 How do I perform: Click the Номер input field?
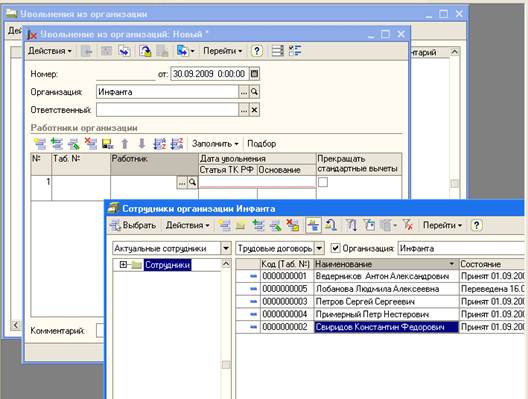coord(126,74)
